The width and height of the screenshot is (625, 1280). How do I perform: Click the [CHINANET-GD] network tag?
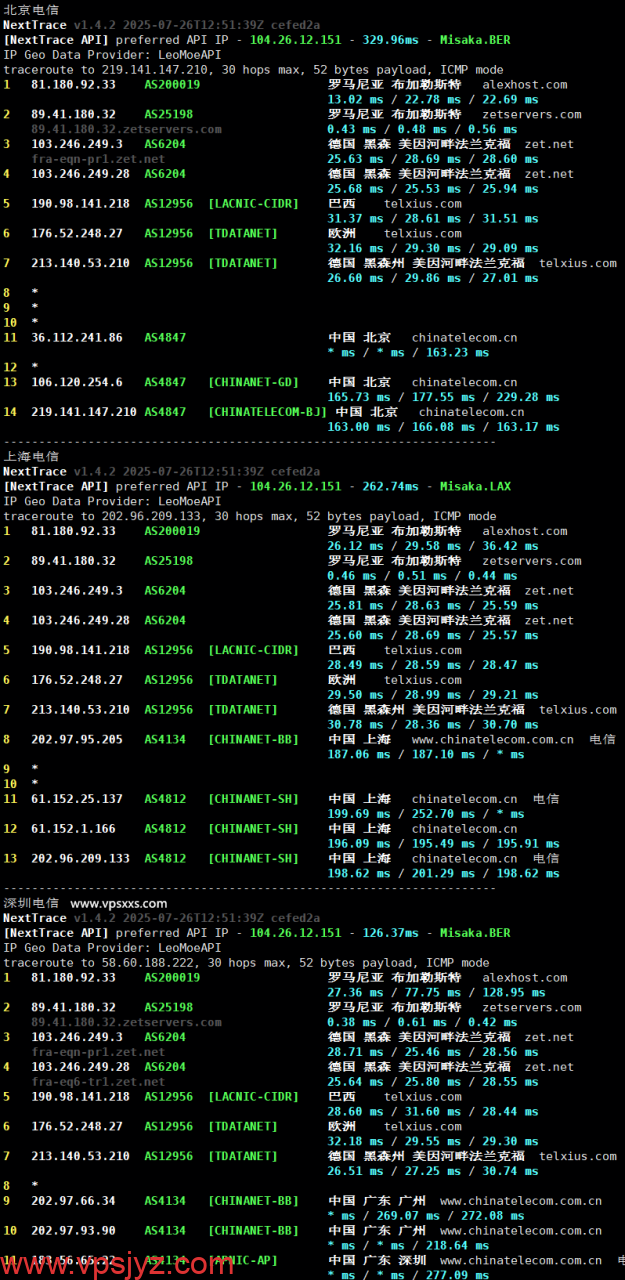point(253,382)
